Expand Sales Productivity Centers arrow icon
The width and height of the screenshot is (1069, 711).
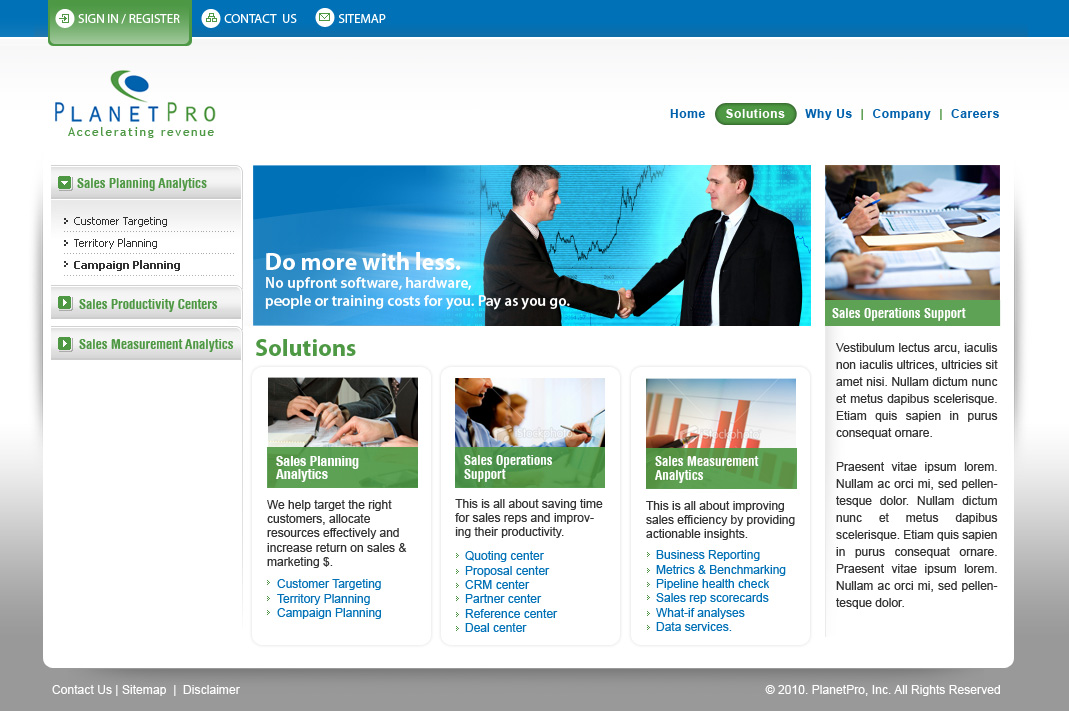(65, 303)
